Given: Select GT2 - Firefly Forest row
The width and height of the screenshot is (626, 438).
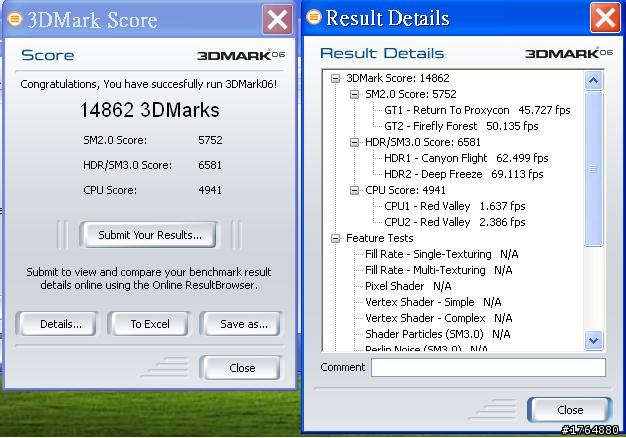Looking at the screenshot, I should point(461,126).
